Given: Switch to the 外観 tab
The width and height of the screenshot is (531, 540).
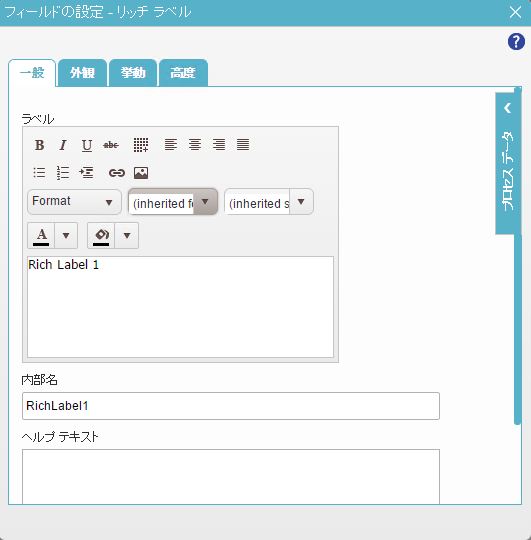Looking at the screenshot, I should click(x=82, y=73).
